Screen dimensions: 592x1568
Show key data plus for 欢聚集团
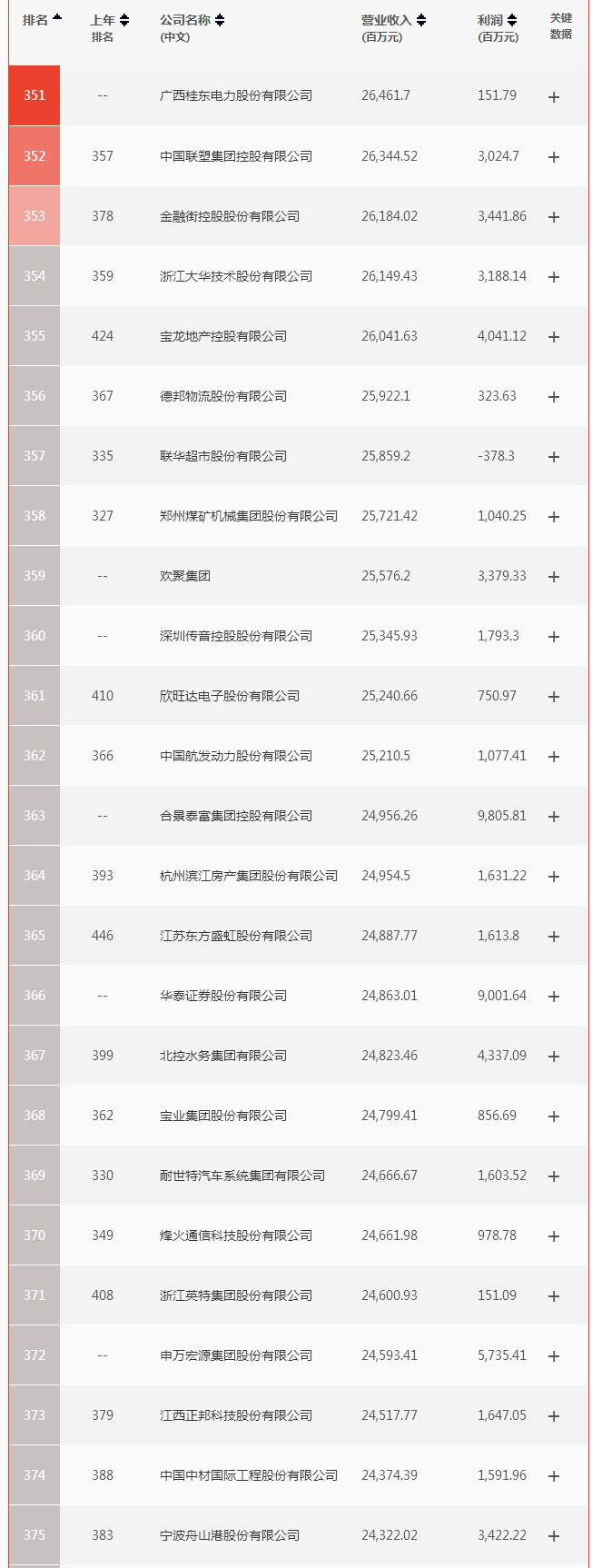tap(554, 576)
